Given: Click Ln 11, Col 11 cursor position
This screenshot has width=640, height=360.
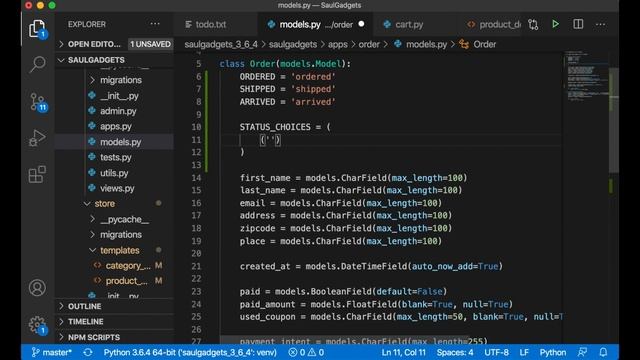Looking at the screenshot, I should coord(403,352).
